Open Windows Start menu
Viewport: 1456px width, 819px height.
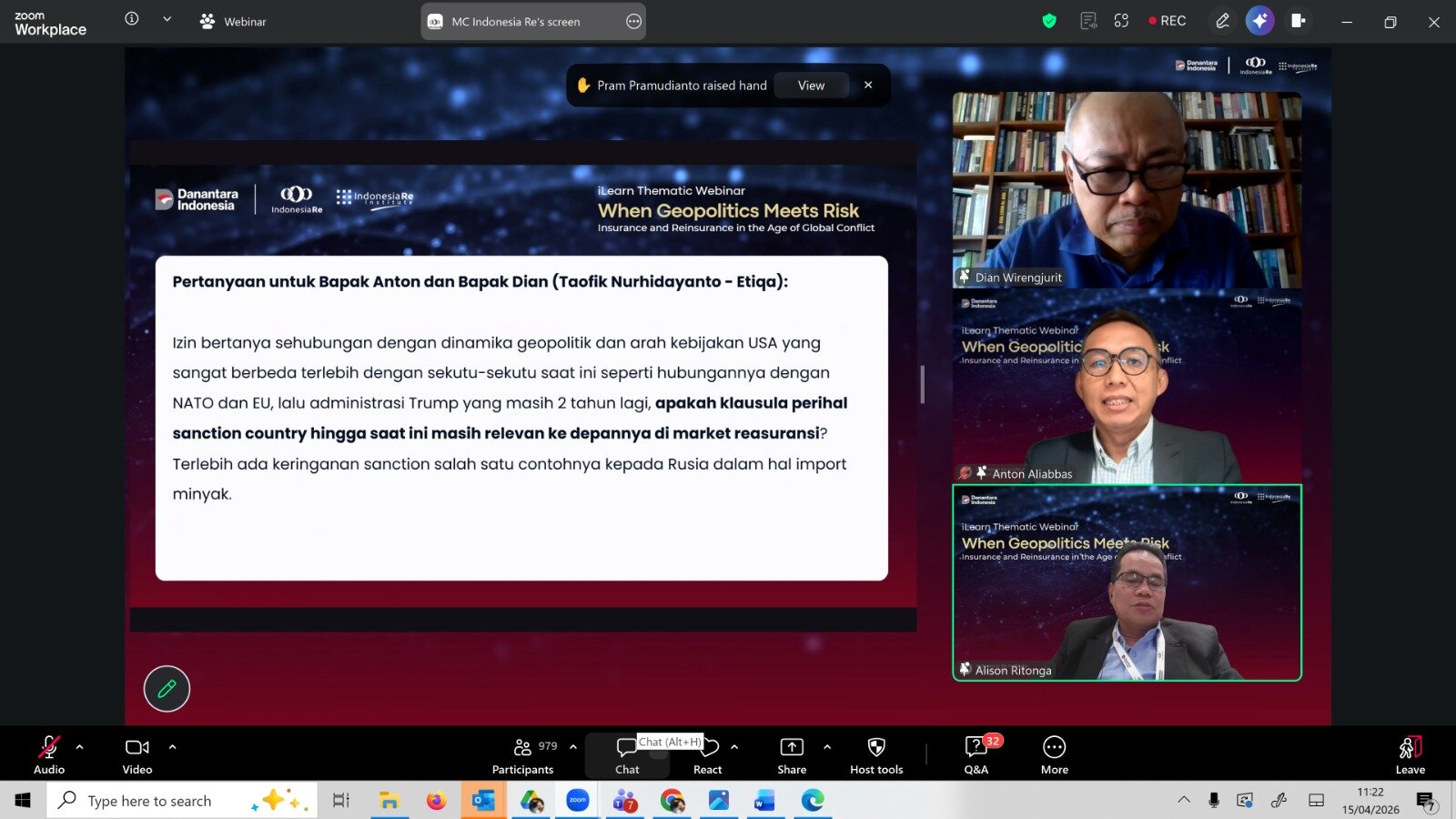point(23,801)
